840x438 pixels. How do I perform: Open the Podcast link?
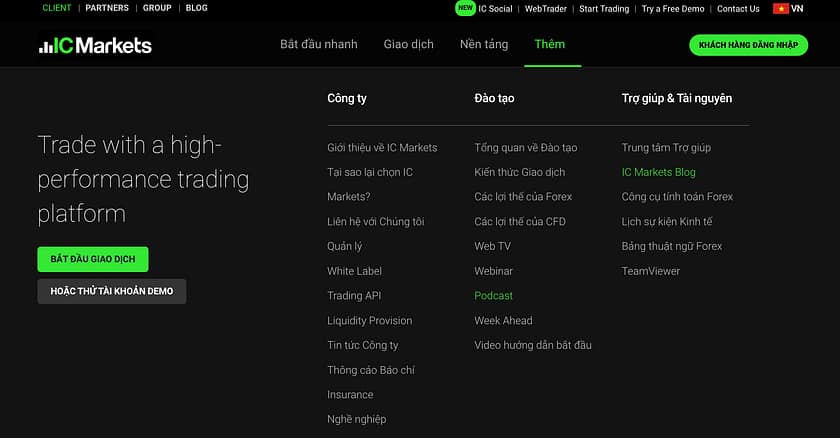click(x=493, y=296)
